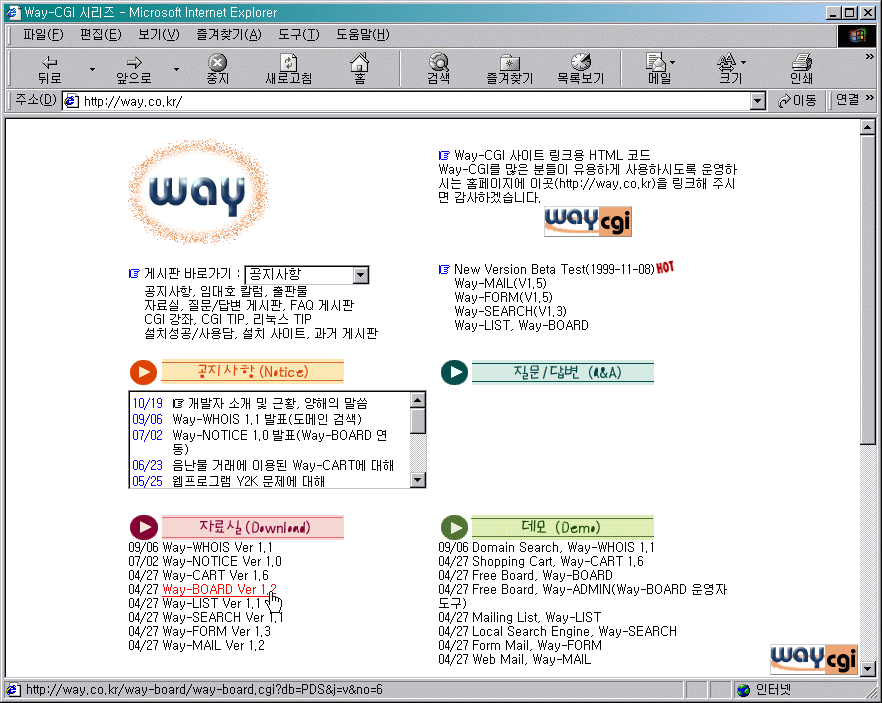Open the 10/19 notice entry link
The width and height of the screenshot is (882, 703).
pyautogui.click(x=271, y=403)
